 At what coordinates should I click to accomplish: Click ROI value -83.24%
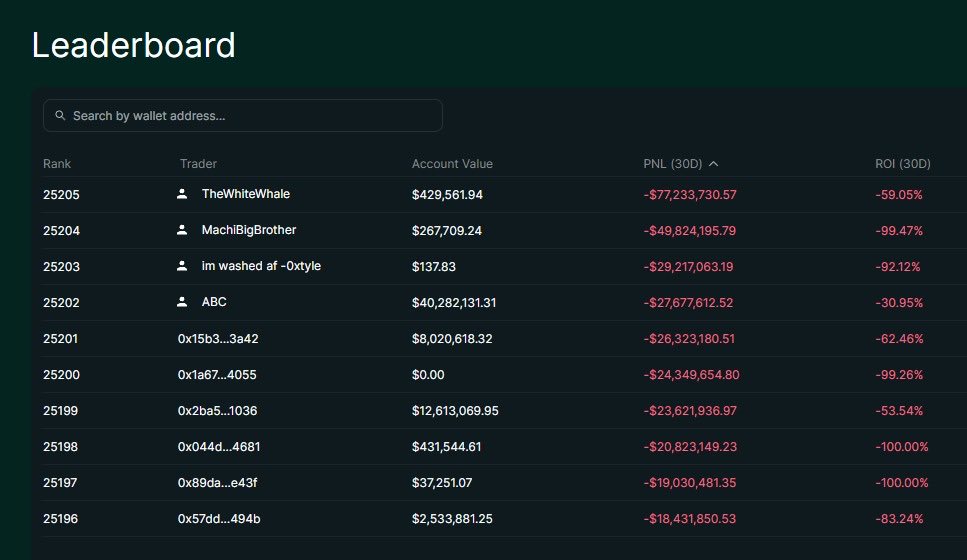899,519
